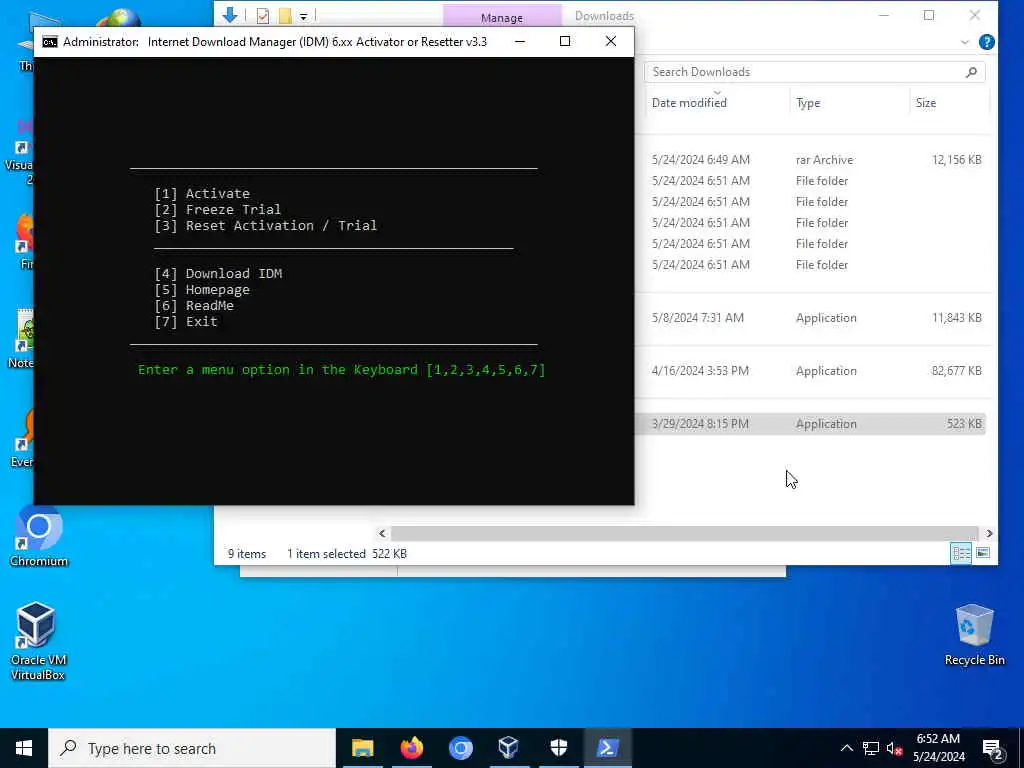Launch Firefox from the taskbar
The height and width of the screenshot is (768, 1024).
click(411, 748)
